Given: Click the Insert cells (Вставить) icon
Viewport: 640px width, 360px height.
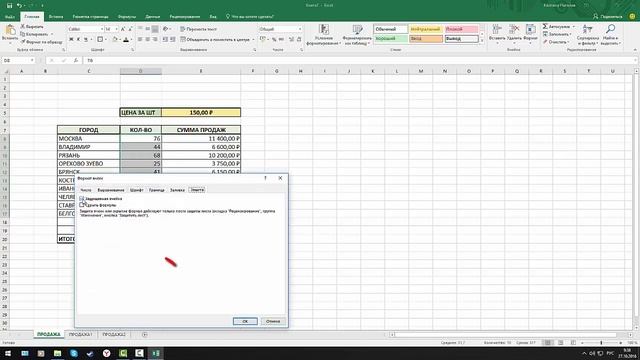Looking at the screenshot, I should (x=497, y=30).
